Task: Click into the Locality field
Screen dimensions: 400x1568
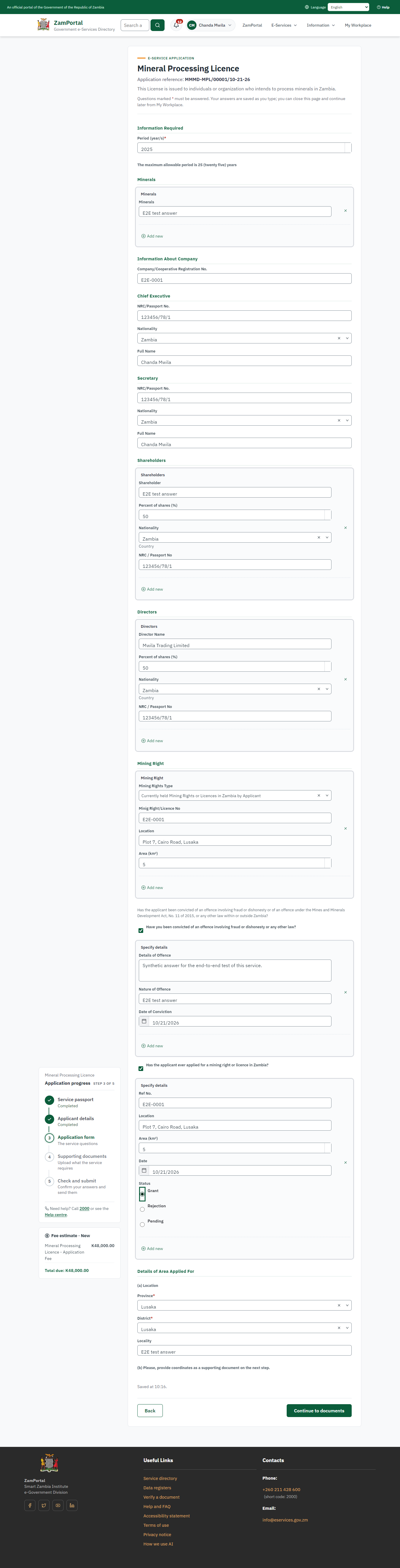Action: click(x=245, y=1350)
